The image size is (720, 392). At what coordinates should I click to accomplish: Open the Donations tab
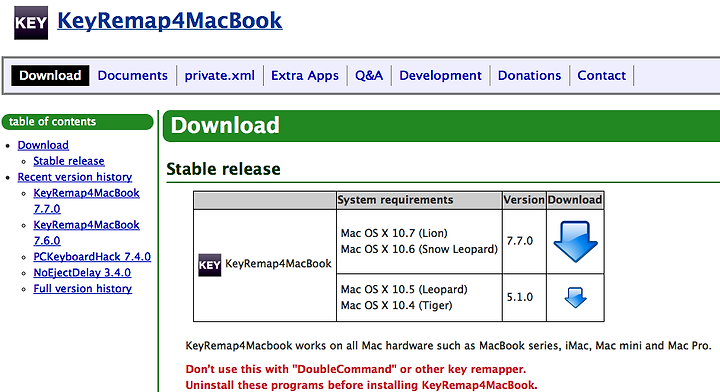(x=529, y=75)
